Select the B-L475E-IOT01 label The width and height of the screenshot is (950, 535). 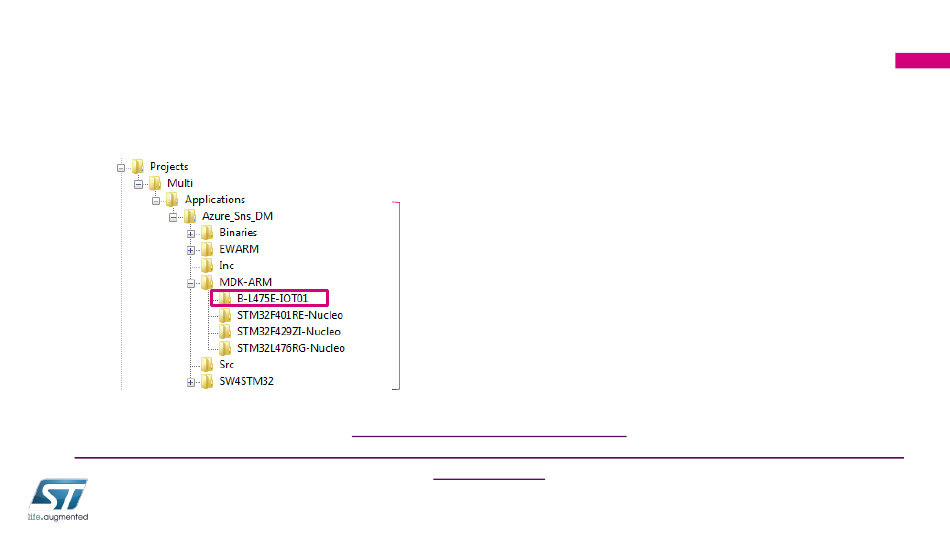[272, 299]
